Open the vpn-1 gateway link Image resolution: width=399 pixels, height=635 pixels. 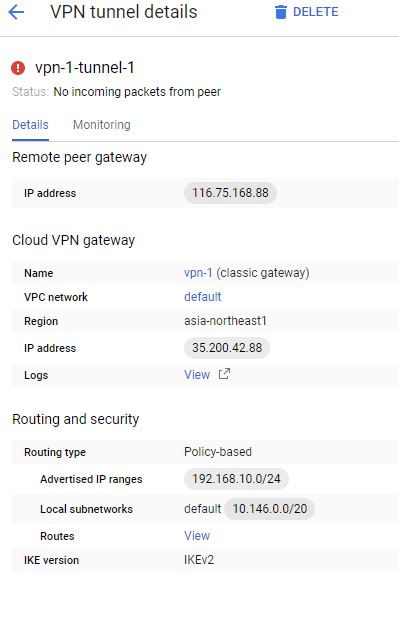[198, 273]
